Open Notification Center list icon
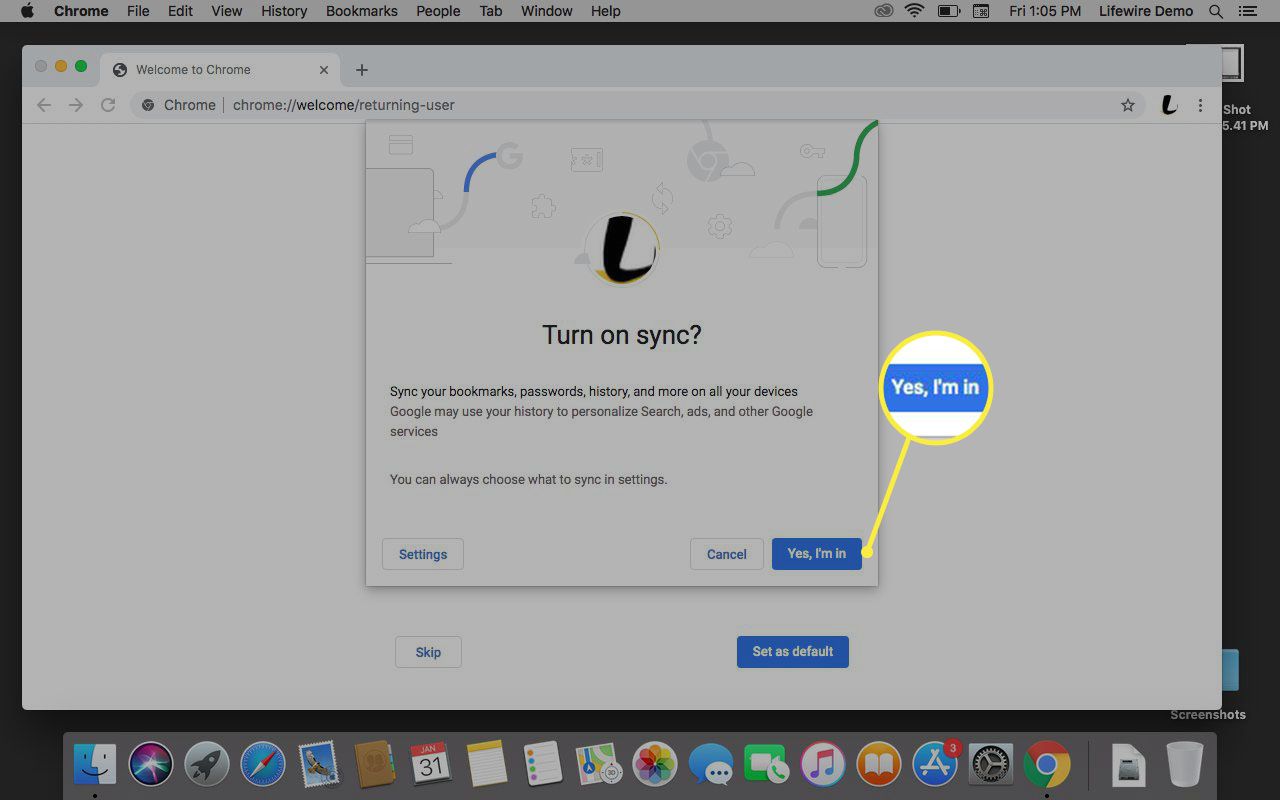Screen dimensions: 1280x800 coord(1250,11)
